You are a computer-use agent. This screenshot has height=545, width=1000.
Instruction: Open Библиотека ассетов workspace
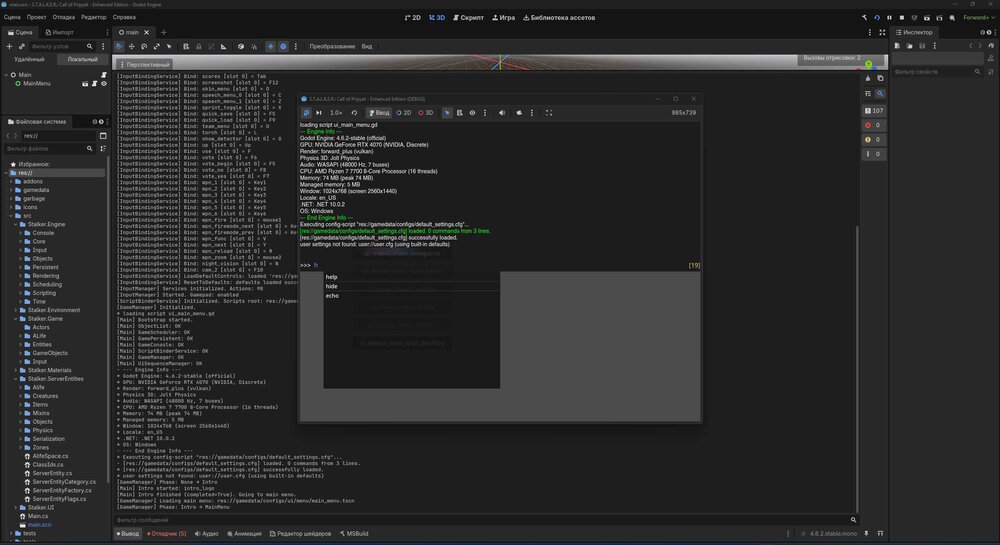click(x=559, y=18)
